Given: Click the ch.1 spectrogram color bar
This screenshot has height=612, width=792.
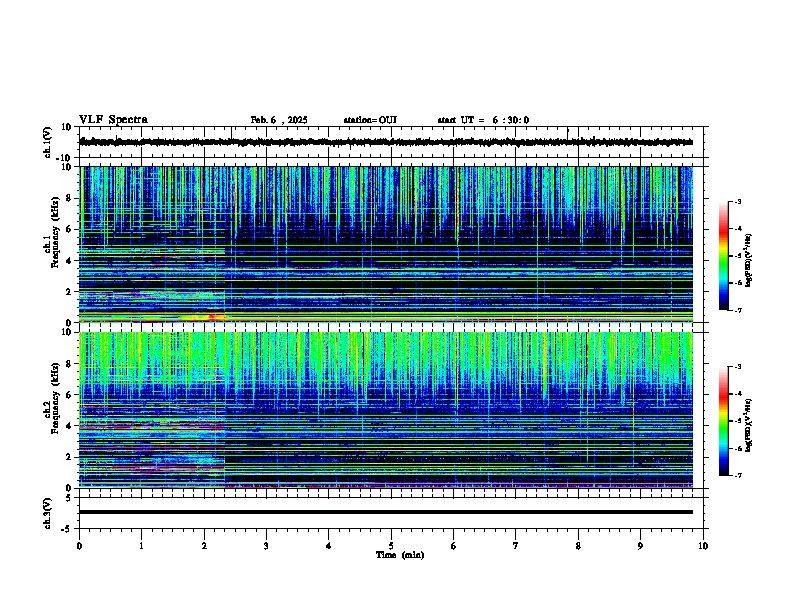Looking at the screenshot, I should [x=724, y=256].
